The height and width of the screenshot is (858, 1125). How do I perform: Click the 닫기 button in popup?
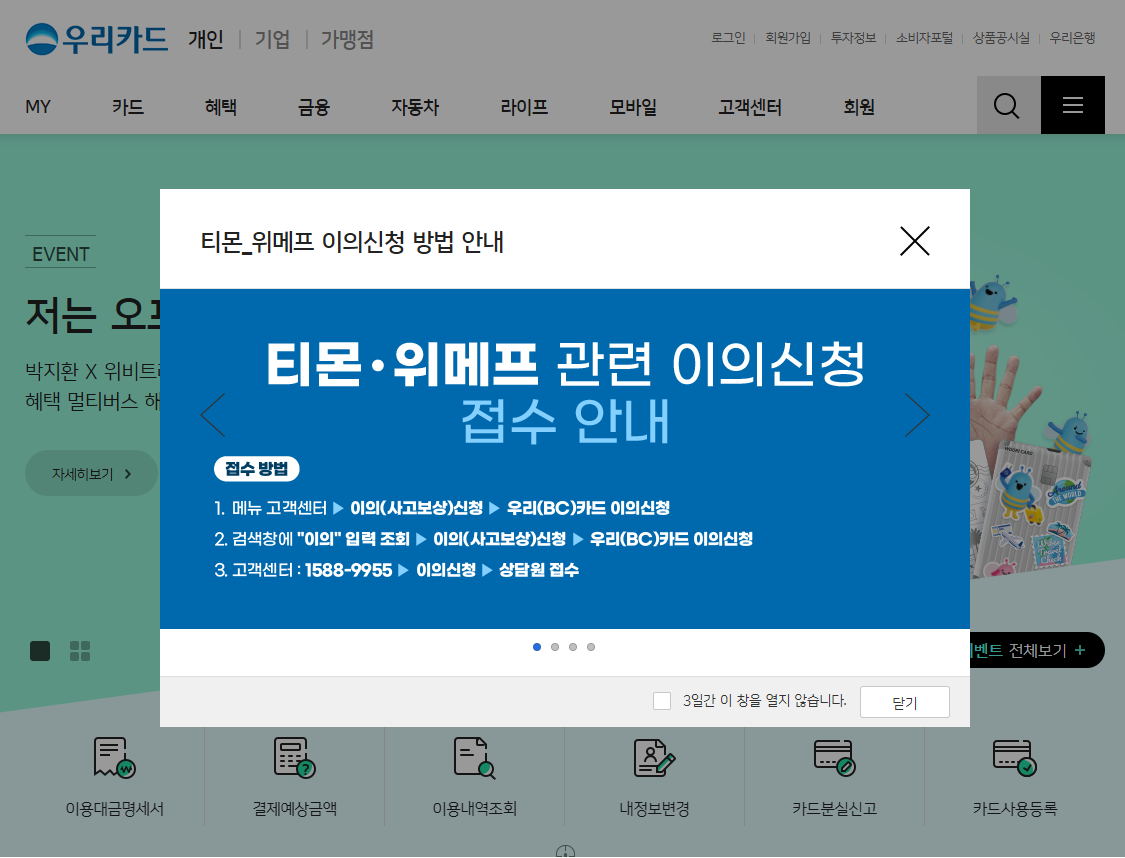pyautogui.click(x=905, y=702)
